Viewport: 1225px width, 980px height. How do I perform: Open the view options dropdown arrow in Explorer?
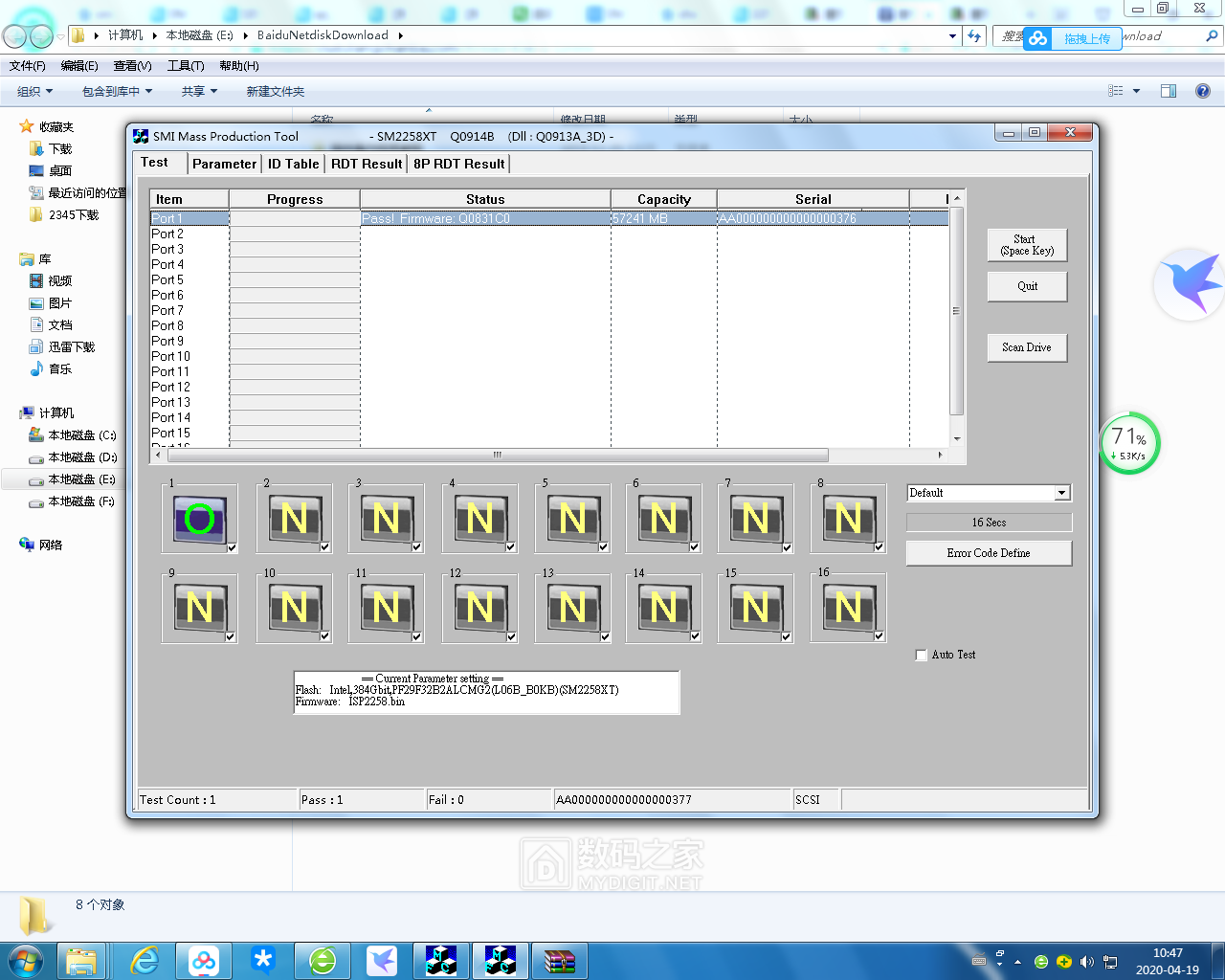1137,91
